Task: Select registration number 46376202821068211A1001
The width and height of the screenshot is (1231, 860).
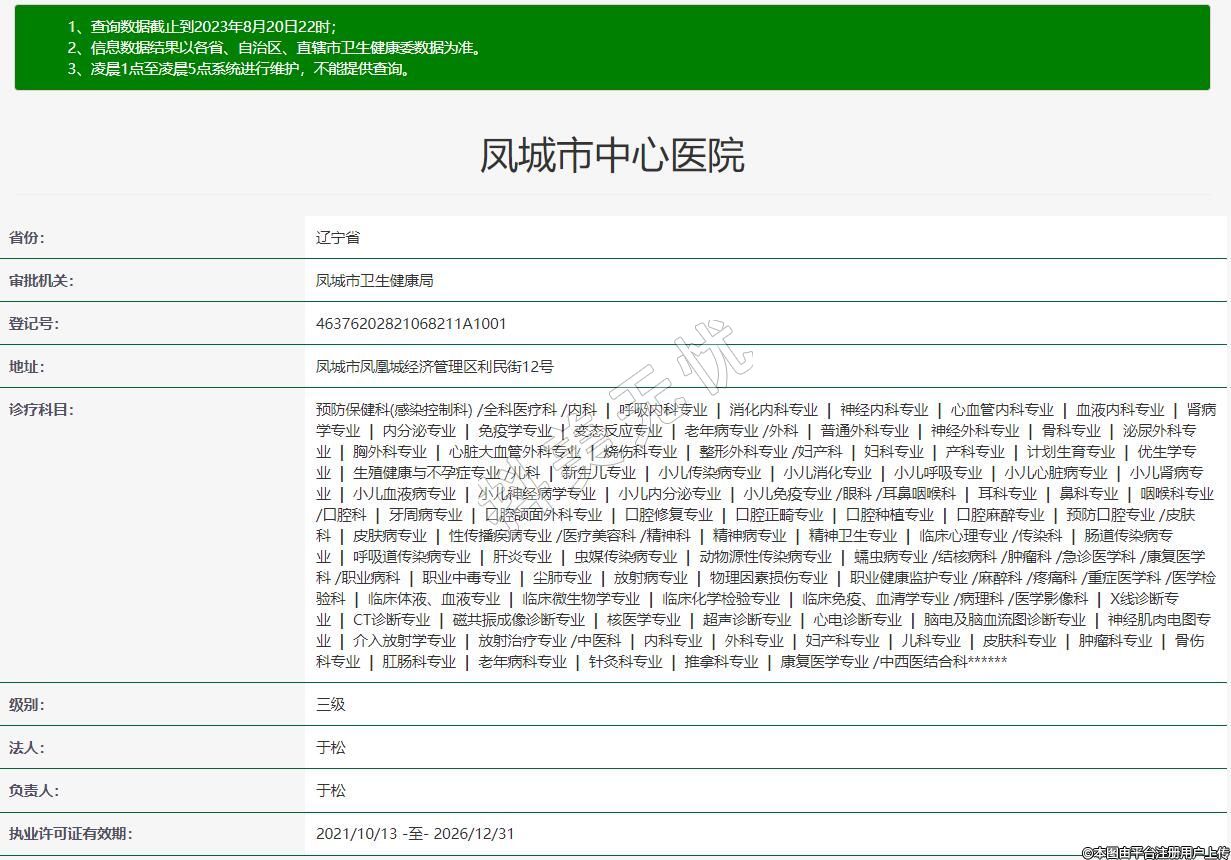Action: click(x=411, y=324)
